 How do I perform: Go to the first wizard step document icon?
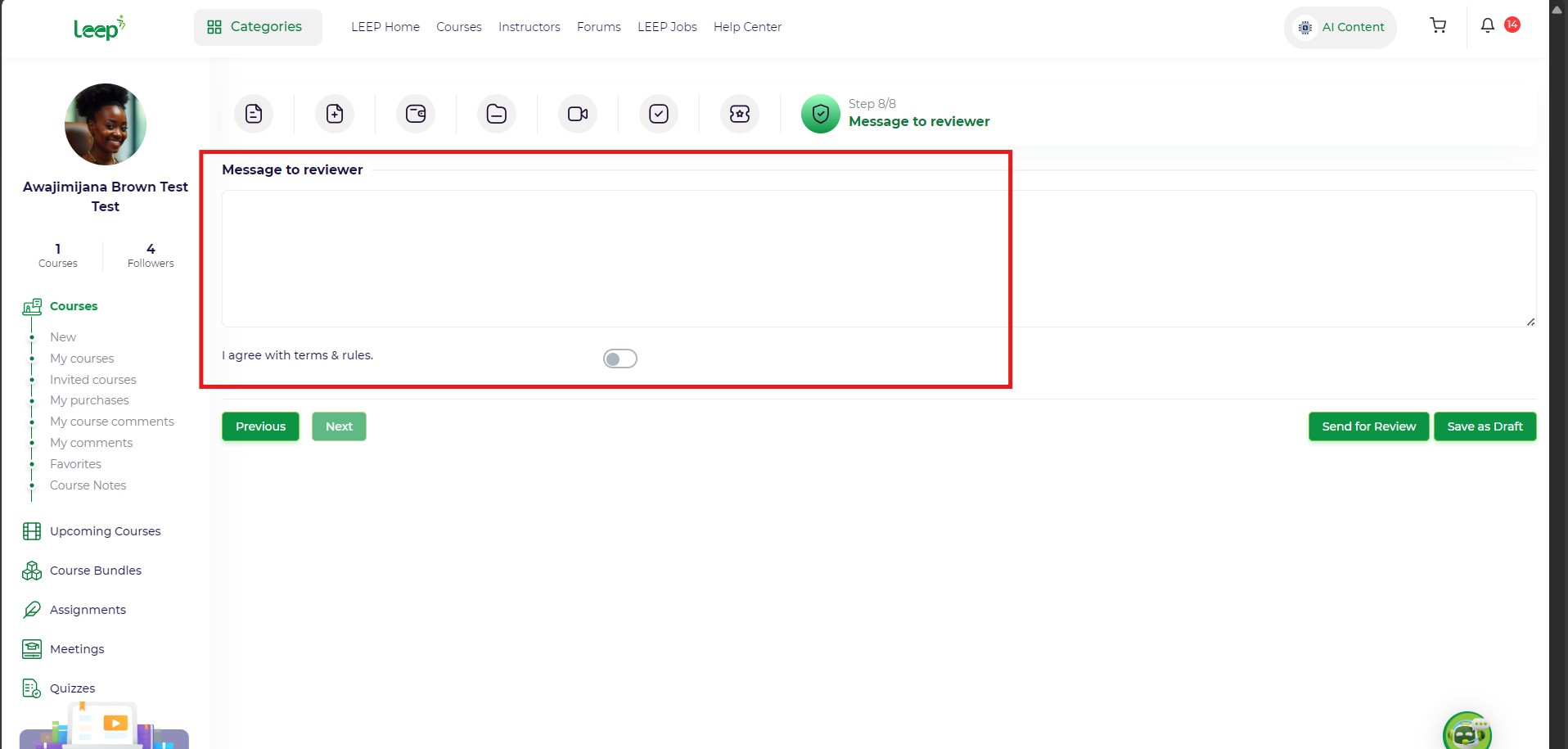tap(254, 114)
